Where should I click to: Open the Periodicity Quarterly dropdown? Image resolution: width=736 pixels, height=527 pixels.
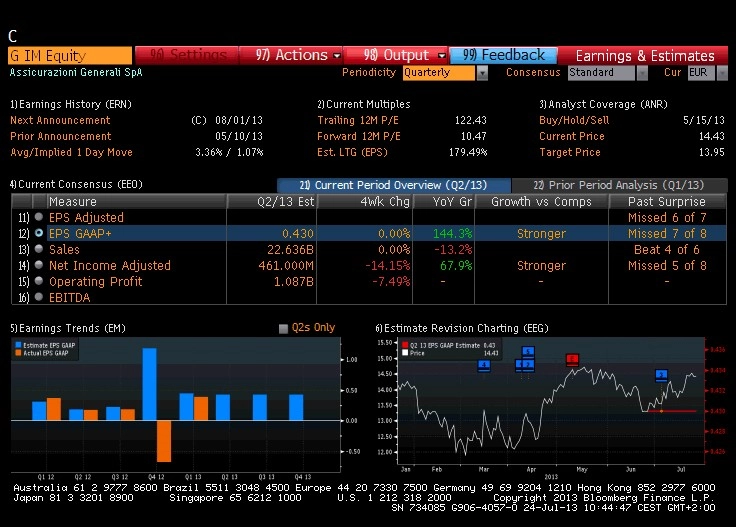click(x=482, y=73)
